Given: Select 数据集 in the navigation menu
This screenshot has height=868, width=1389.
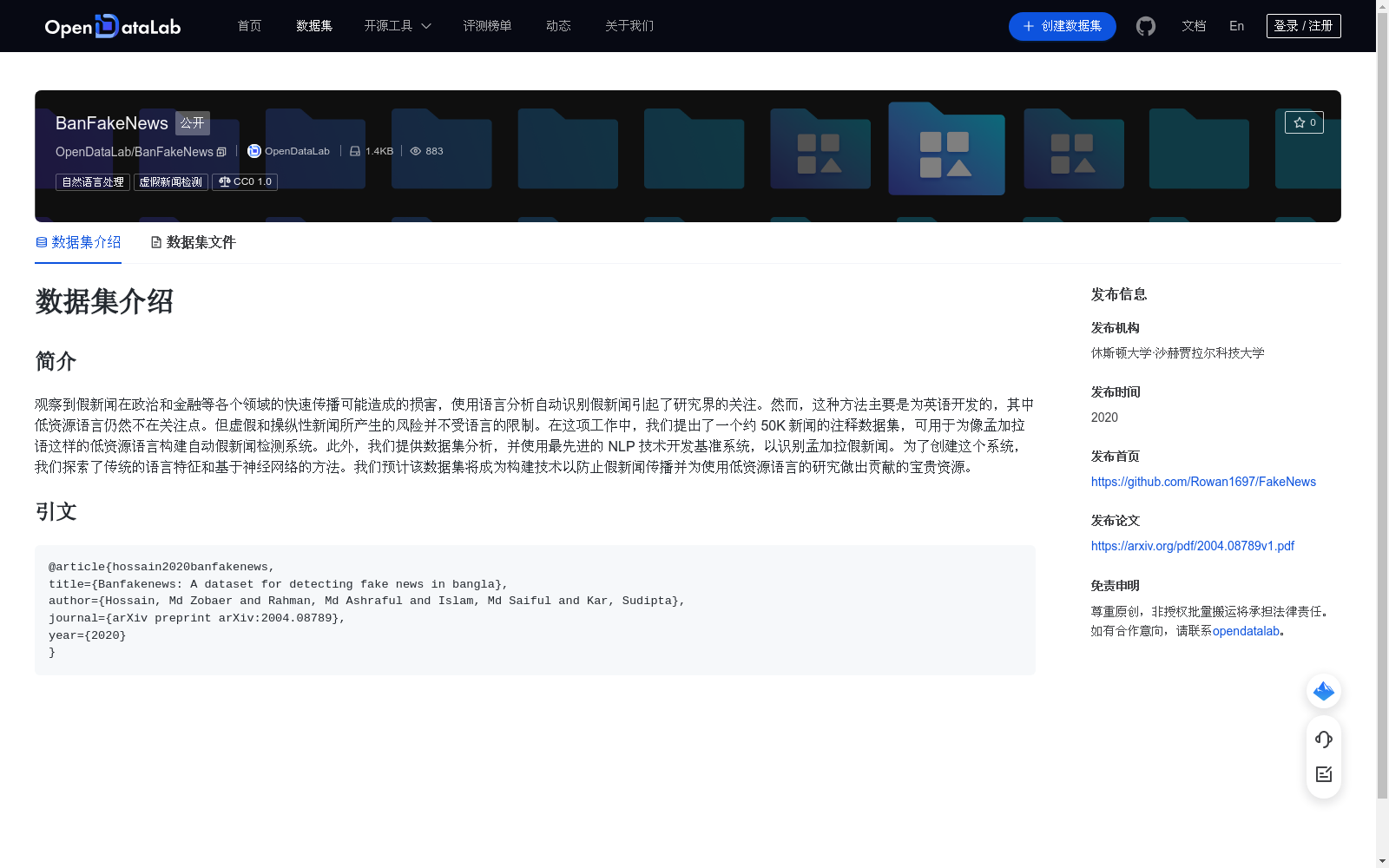Looking at the screenshot, I should pos(313,26).
